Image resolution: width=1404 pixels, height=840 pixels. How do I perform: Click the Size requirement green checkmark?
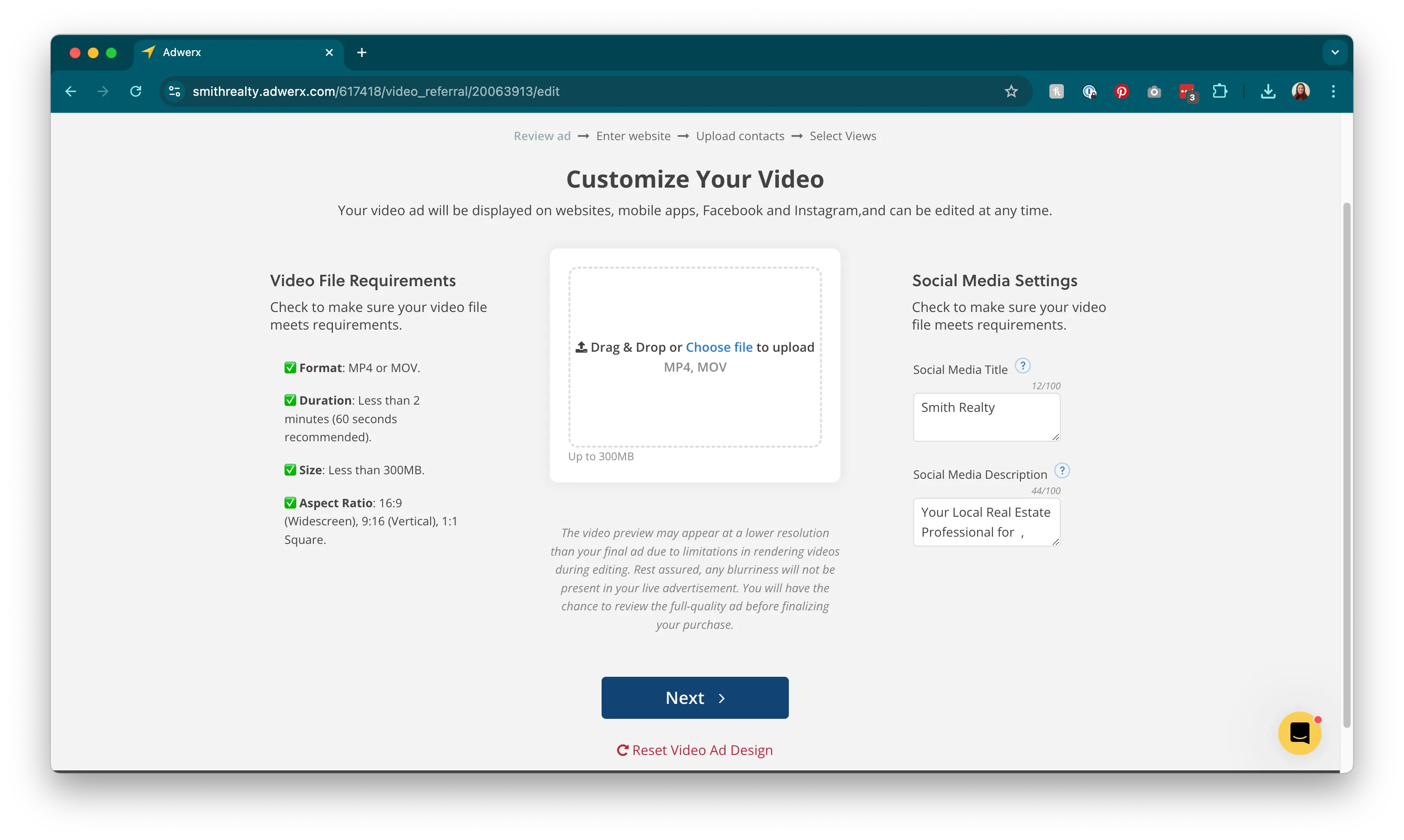tap(290, 470)
